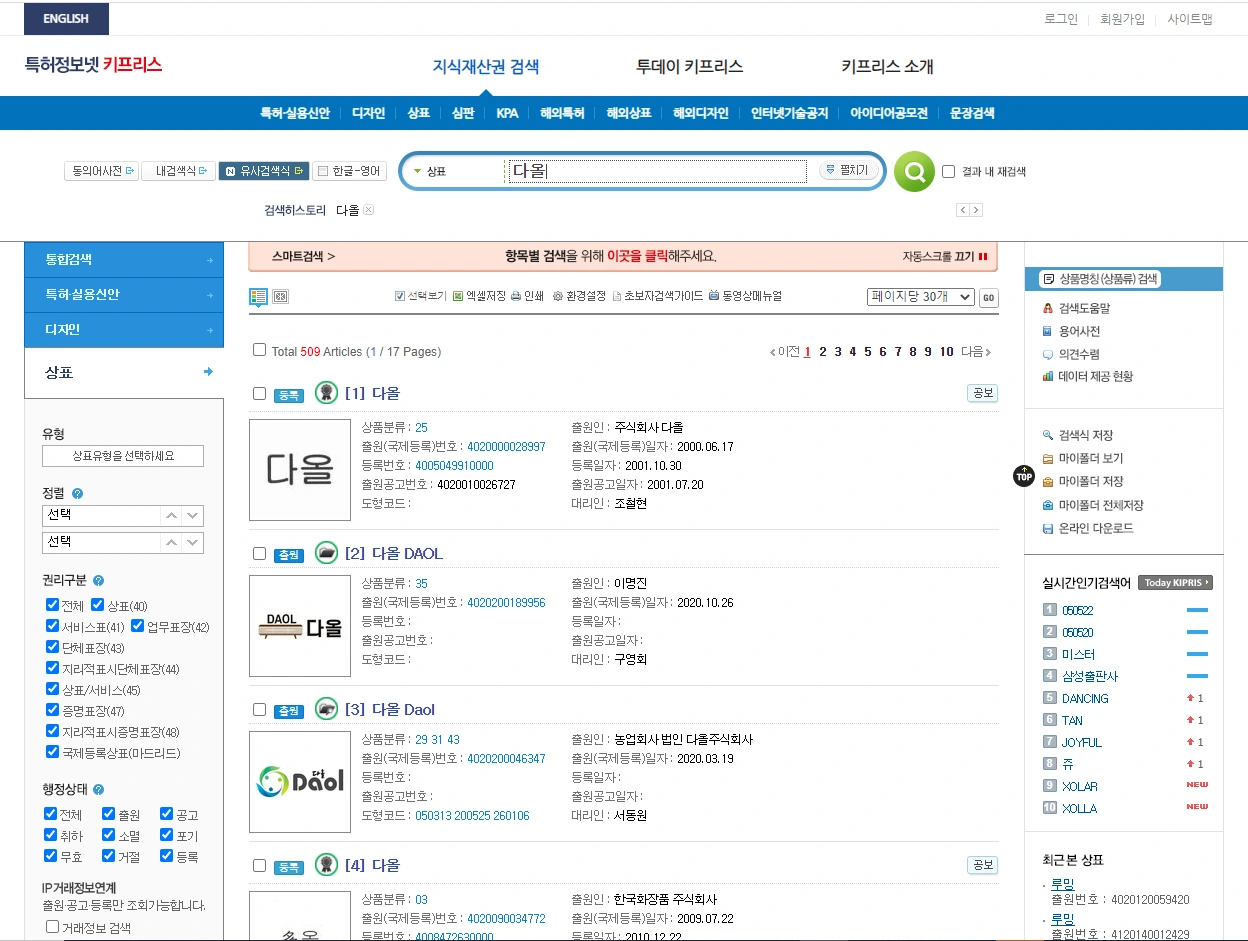Click next arrow in search history
This screenshot has width=1248, height=941.
click(976, 210)
